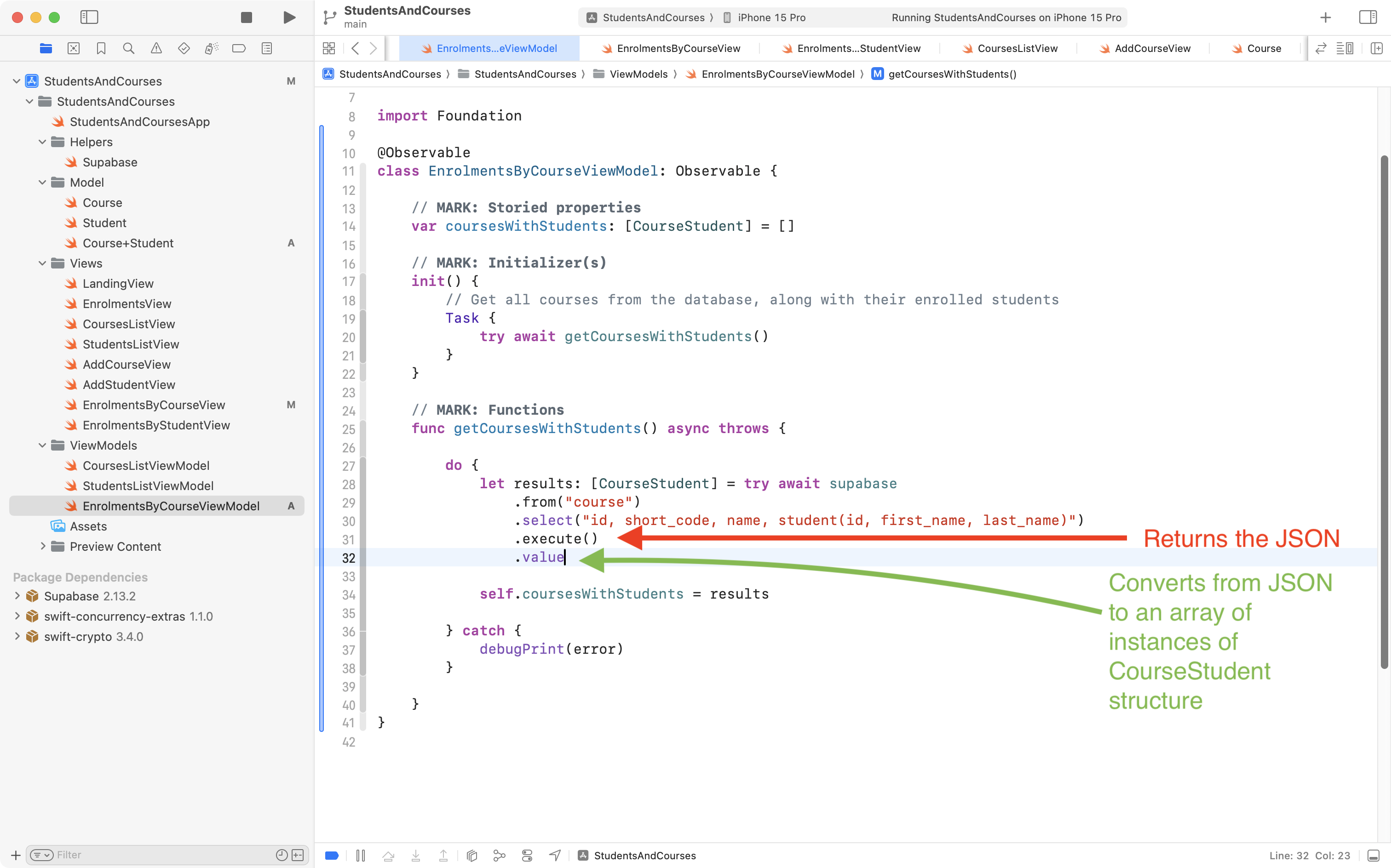Collapse the Views folder
The image size is (1391, 868).
[42, 263]
